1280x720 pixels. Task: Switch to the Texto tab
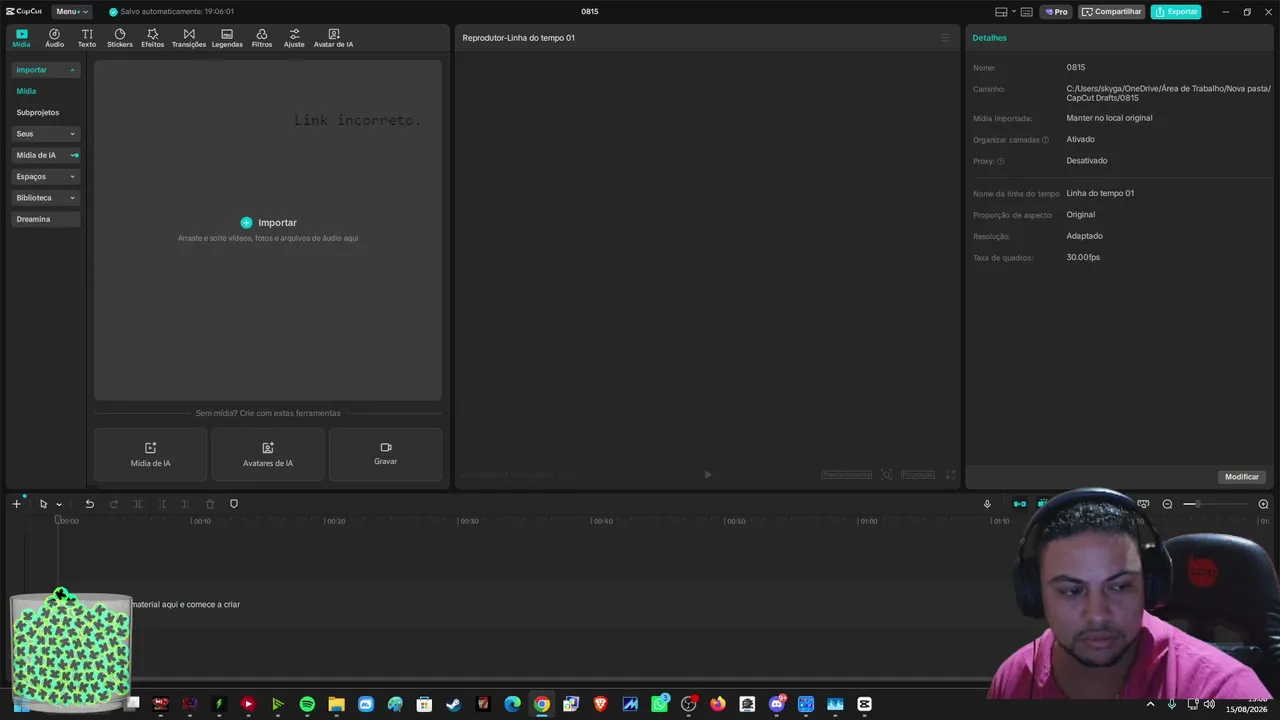coord(87,38)
